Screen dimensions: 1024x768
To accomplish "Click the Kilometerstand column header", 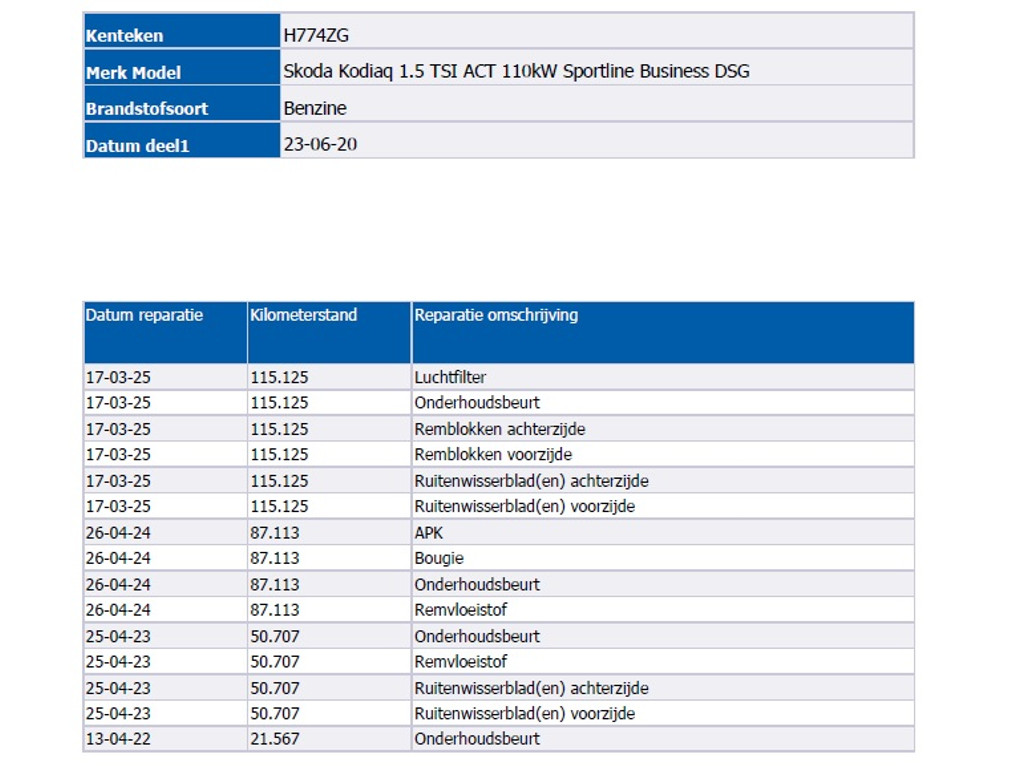I will 304,315.
